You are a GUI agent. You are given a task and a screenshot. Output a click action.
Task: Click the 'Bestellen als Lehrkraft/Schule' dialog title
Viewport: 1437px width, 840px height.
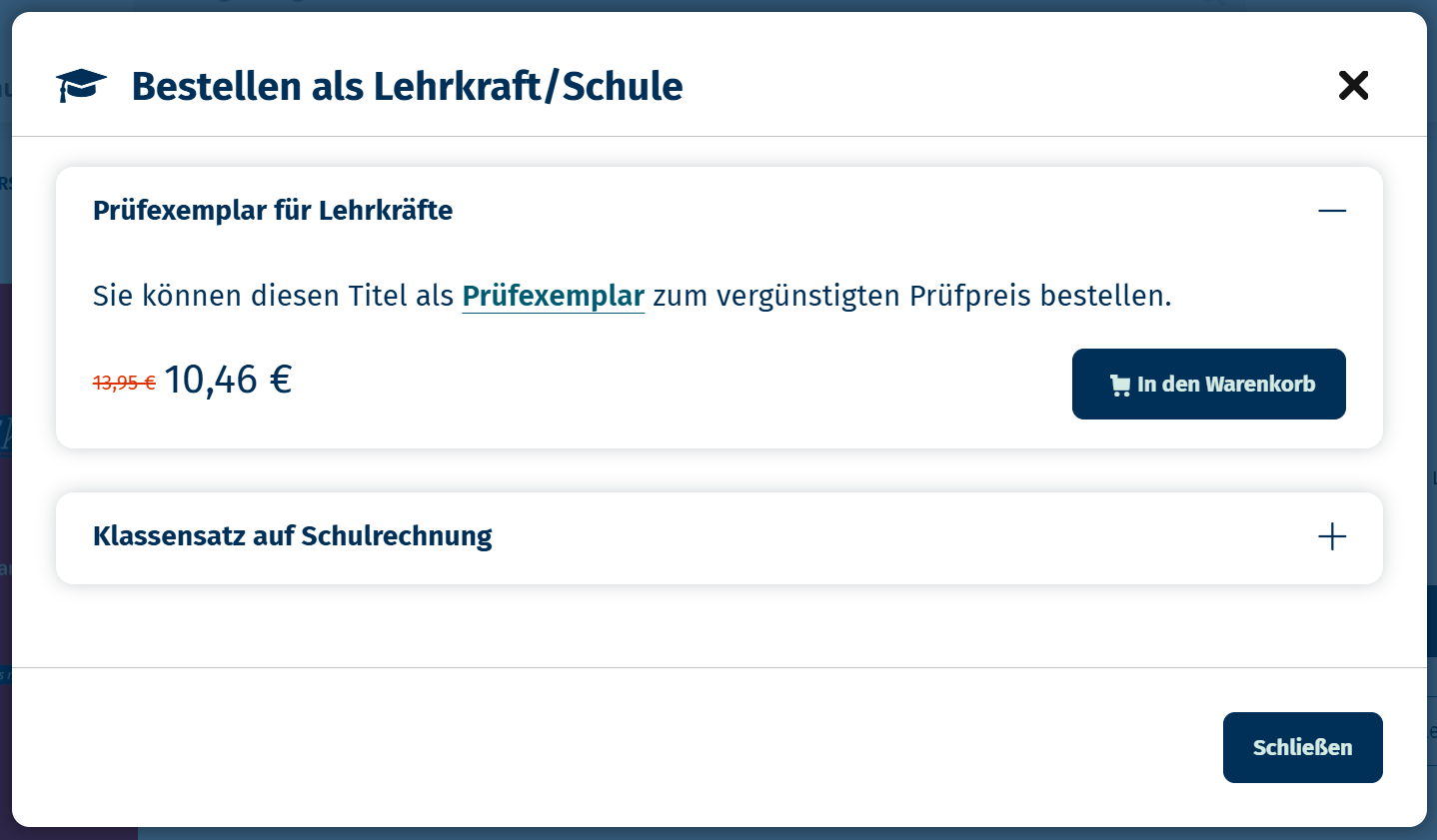pos(407,87)
